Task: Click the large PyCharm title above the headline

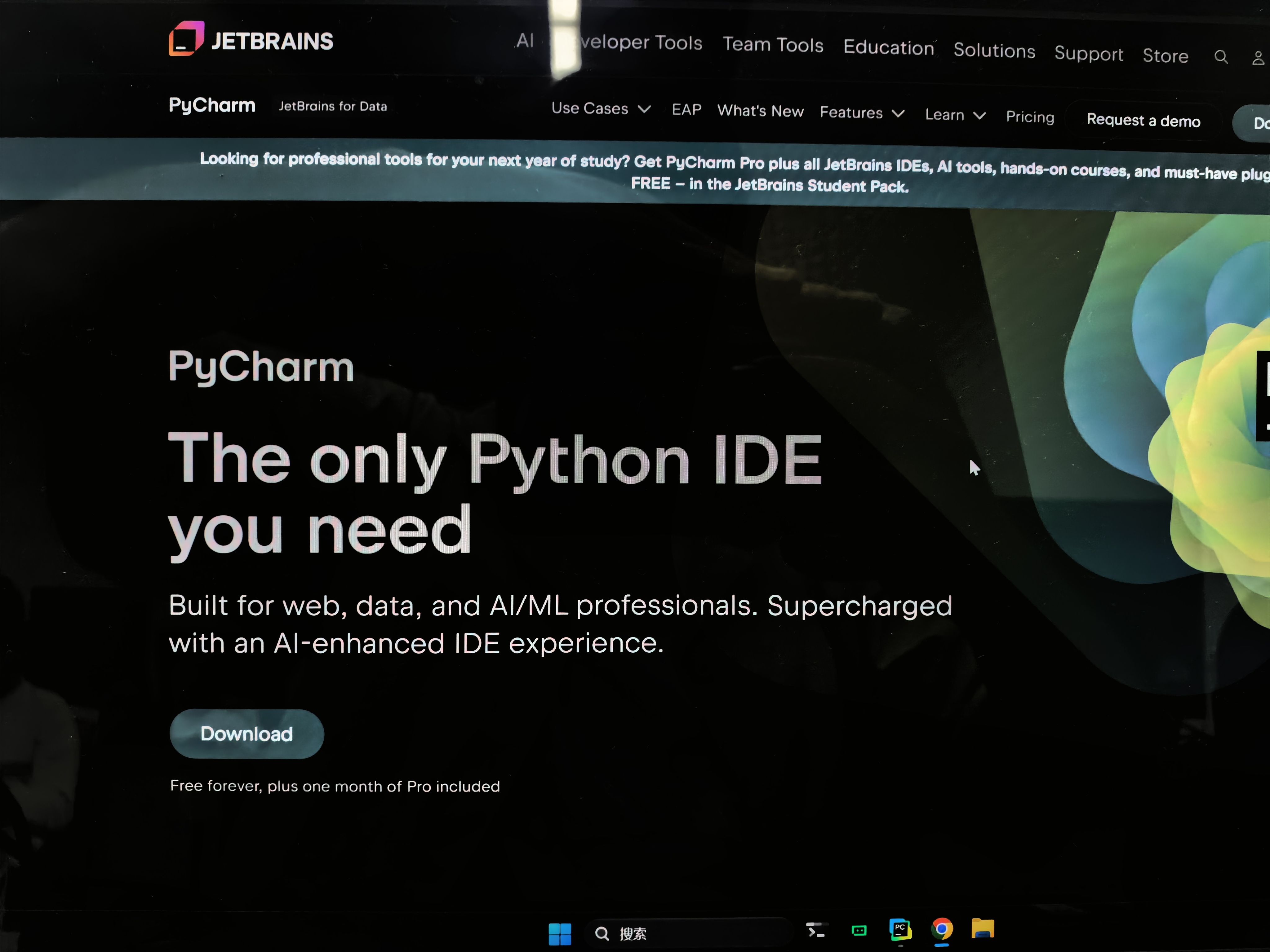Action: coord(261,367)
